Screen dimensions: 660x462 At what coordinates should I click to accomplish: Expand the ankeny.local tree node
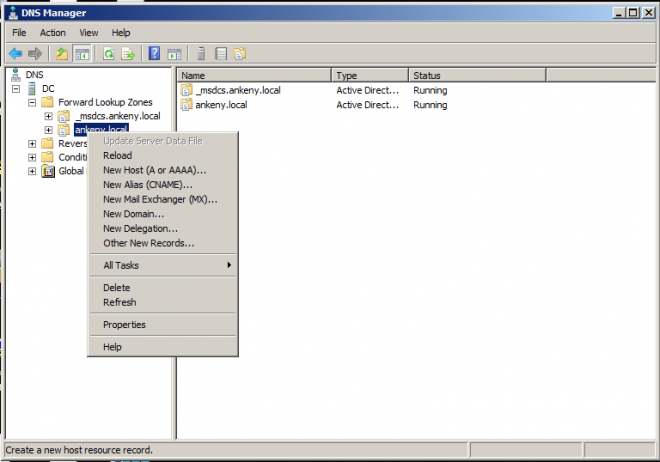point(48,130)
